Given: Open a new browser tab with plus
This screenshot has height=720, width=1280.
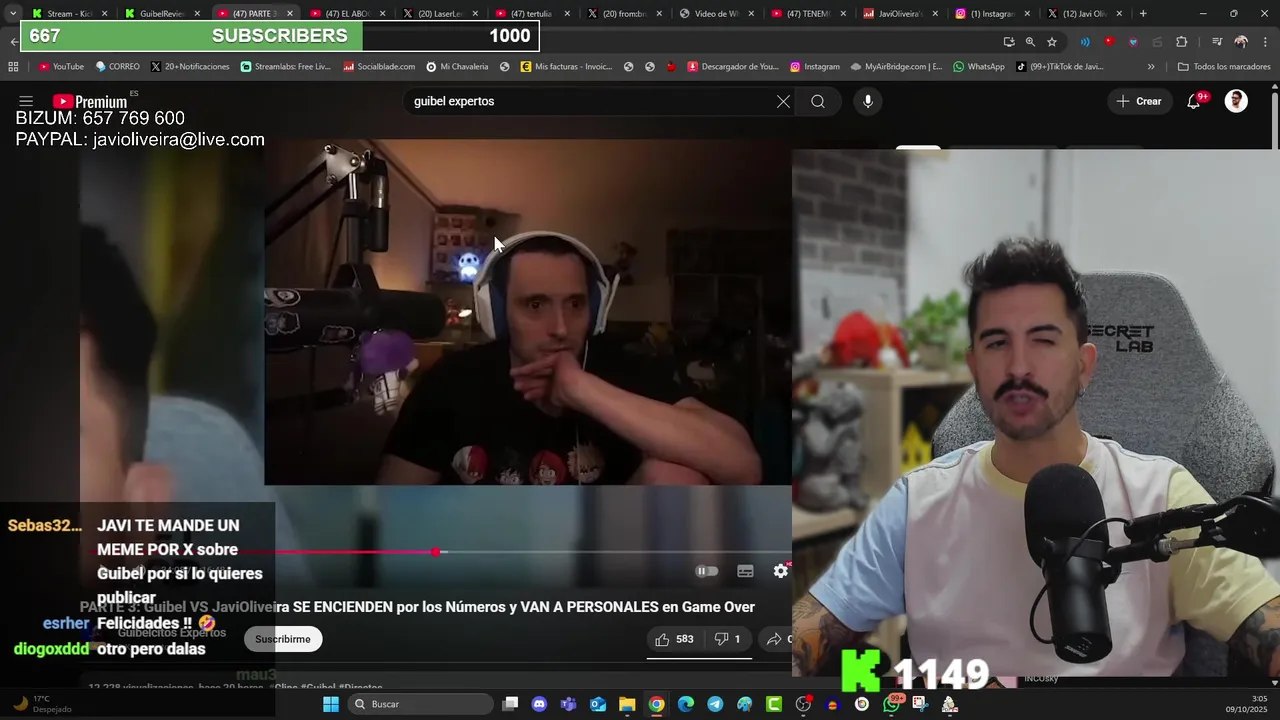Looking at the screenshot, I should tap(1143, 14).
